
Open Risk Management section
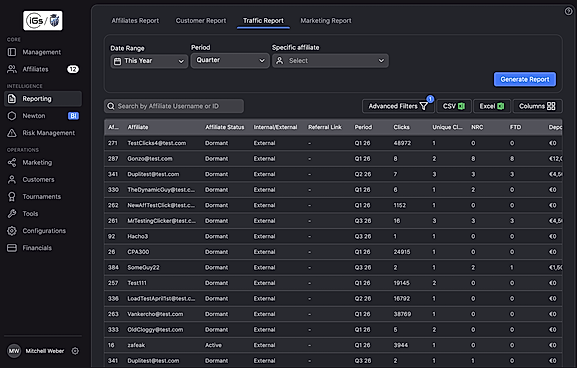tap(48, 133)
